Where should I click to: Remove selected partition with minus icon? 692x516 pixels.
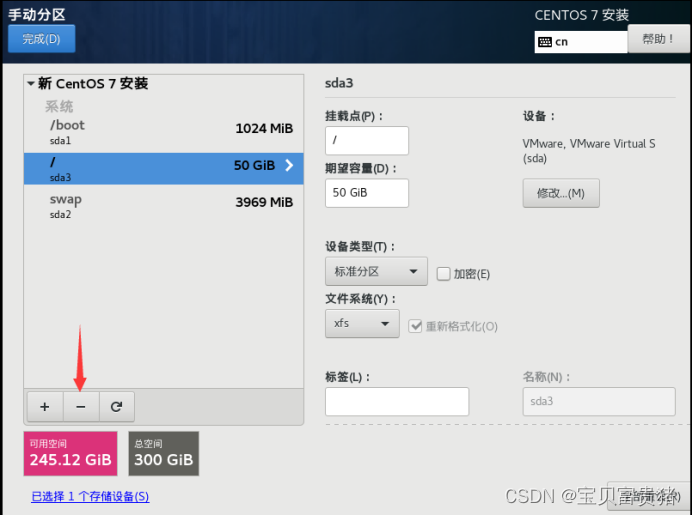click(81, 407)
